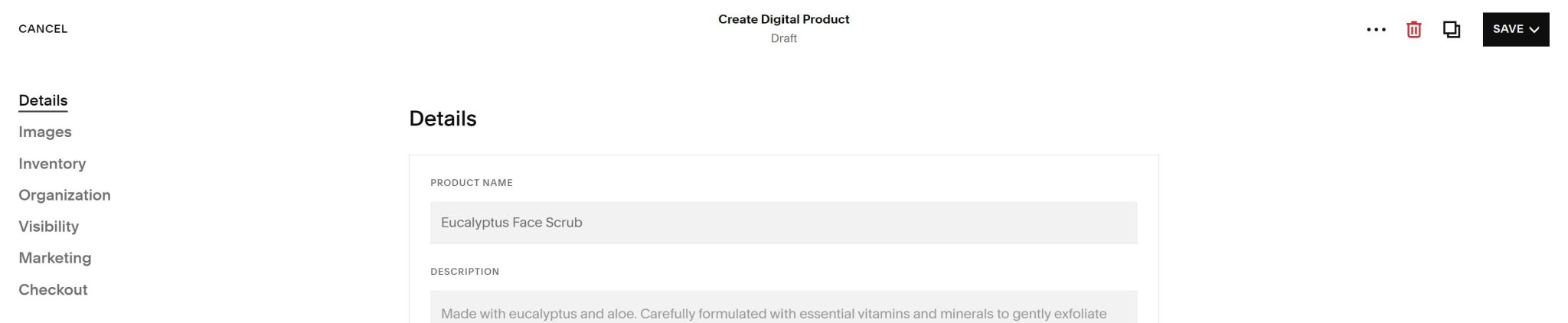
Task: Click the Product Name field label
Action: (472, 183)
